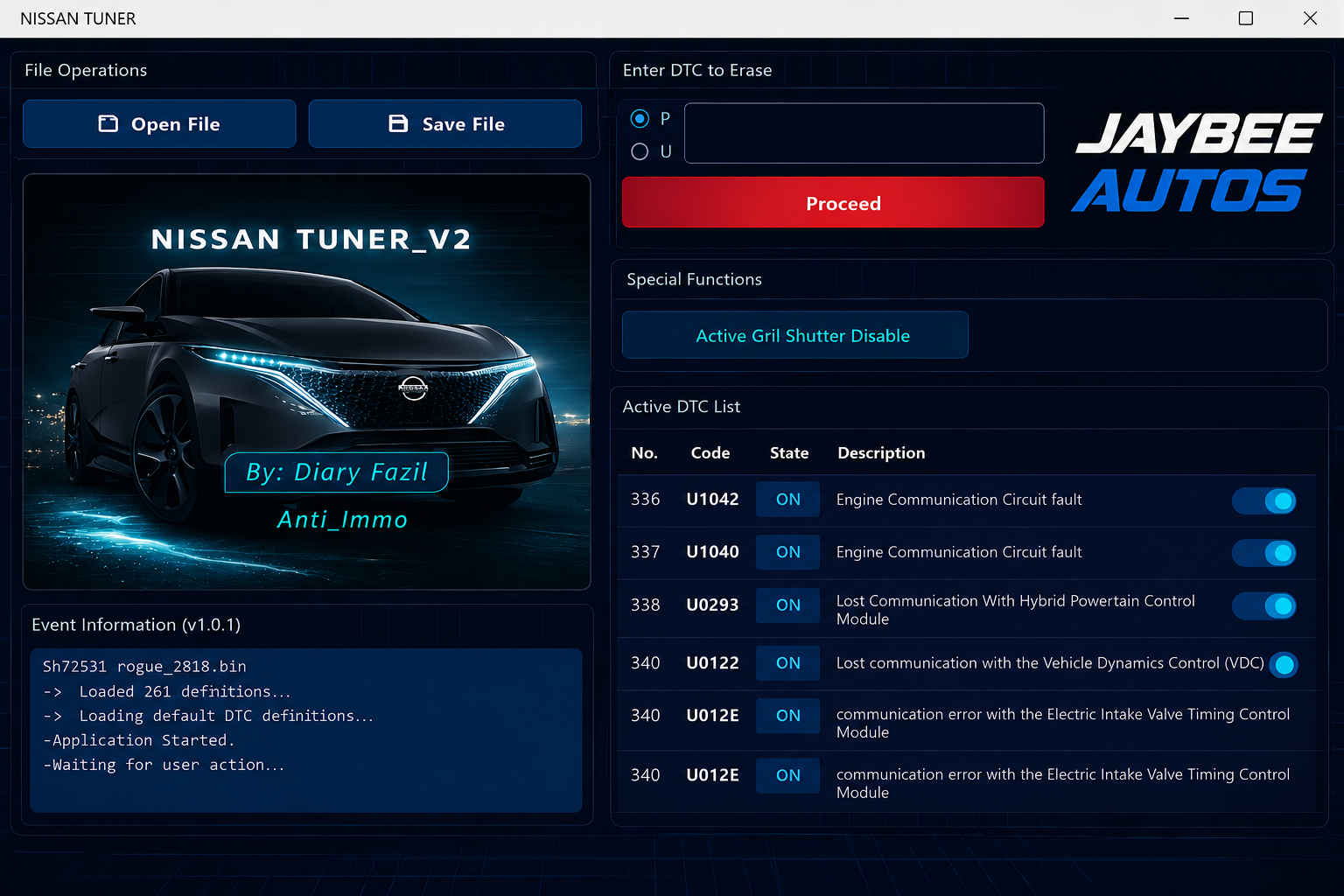Image resolution: width=1344 pixels, height=896 pixels.
Task: Select the U0122 row in DTC list
Action: (967, 663)
